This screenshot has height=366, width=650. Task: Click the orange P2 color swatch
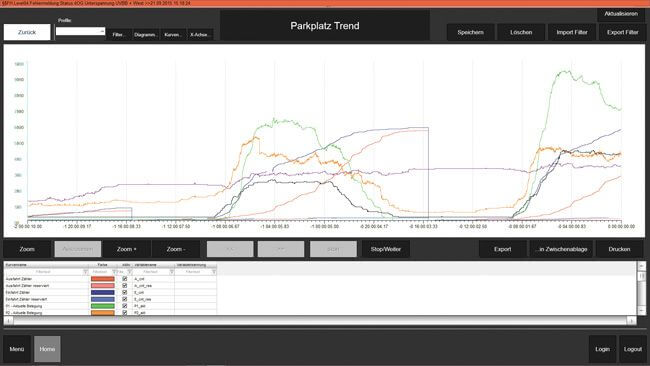[x=103, y=313]
